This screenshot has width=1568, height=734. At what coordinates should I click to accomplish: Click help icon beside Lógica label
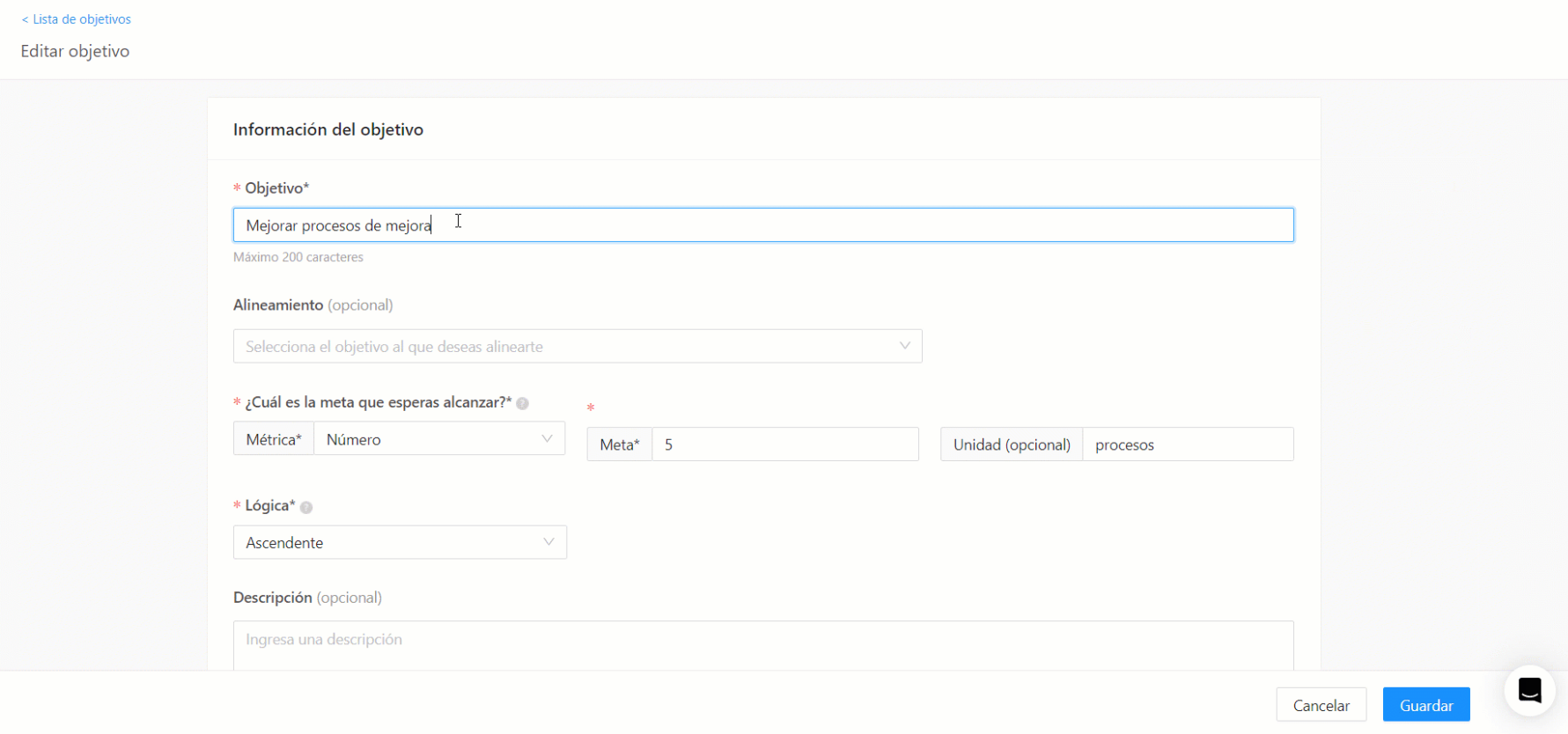pyautogui.click(x=306, y=507)
